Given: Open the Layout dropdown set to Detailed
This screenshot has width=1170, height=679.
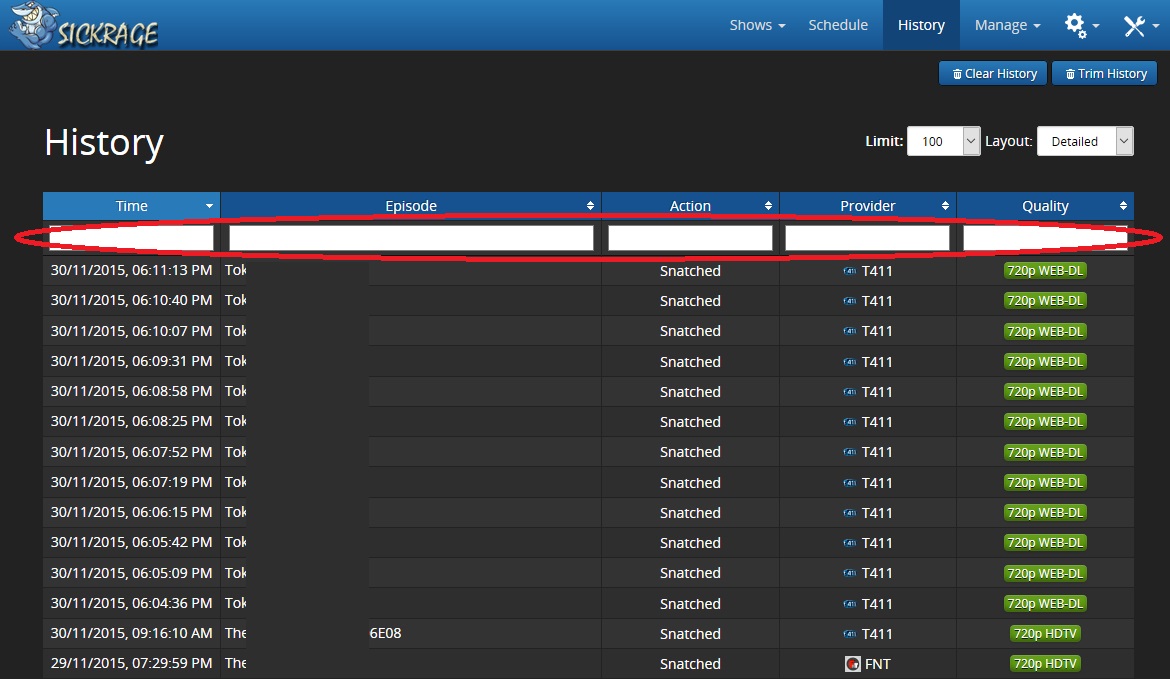Looking at the screenshot, I should 1085,141.
